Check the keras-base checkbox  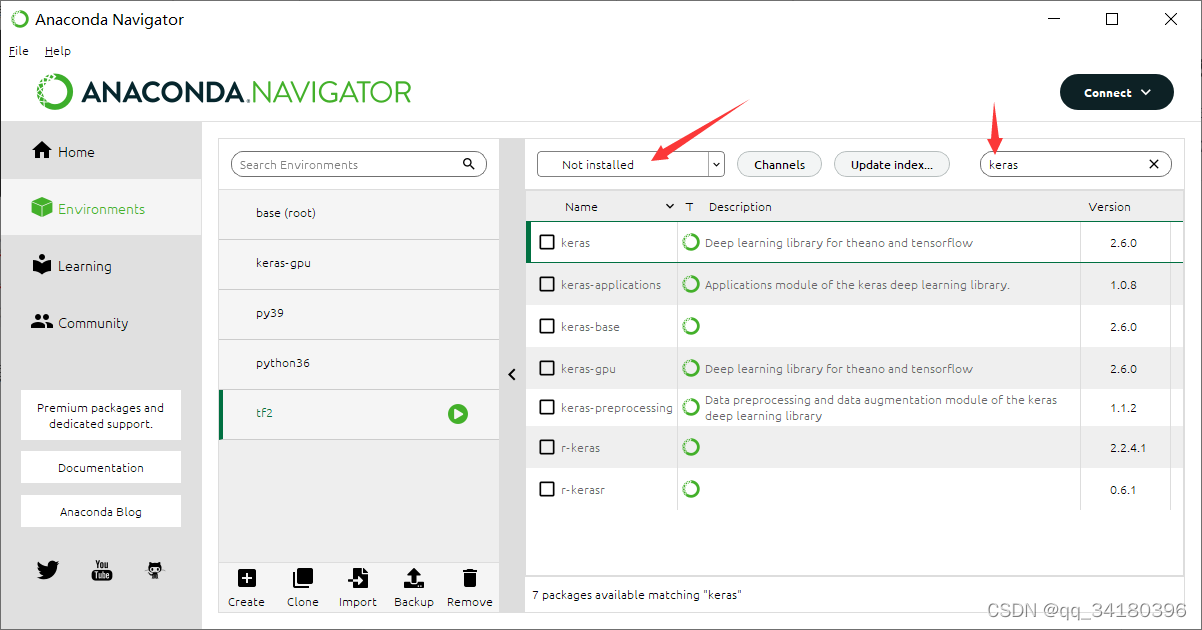[547, 326]
